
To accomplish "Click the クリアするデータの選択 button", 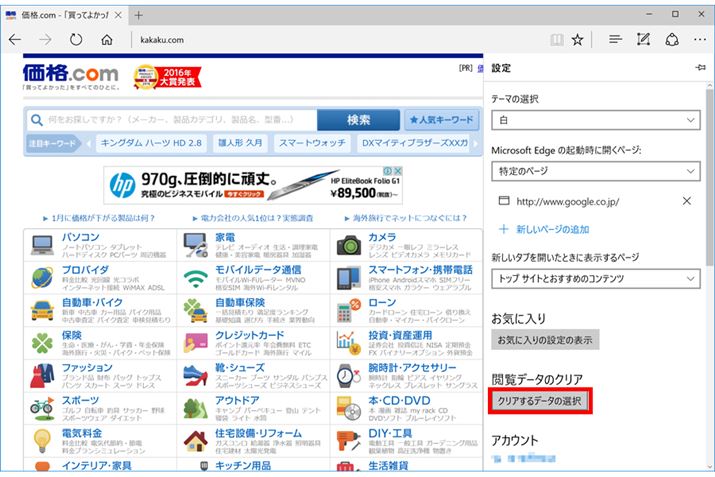I will coord(540,401).
